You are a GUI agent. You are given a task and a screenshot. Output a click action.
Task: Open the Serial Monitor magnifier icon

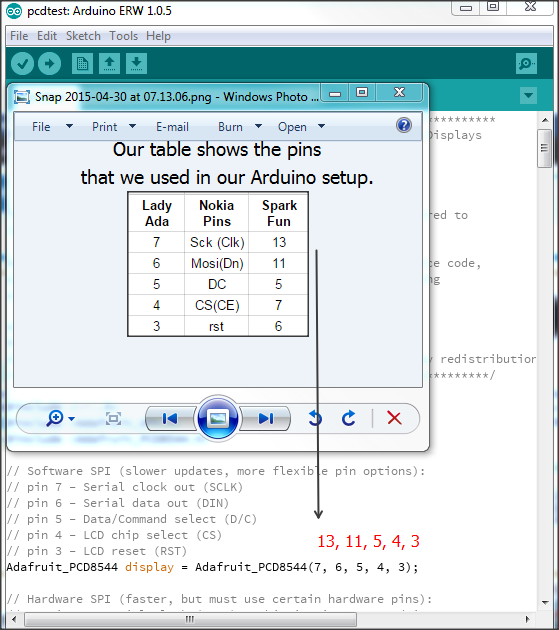coord(526,63)
